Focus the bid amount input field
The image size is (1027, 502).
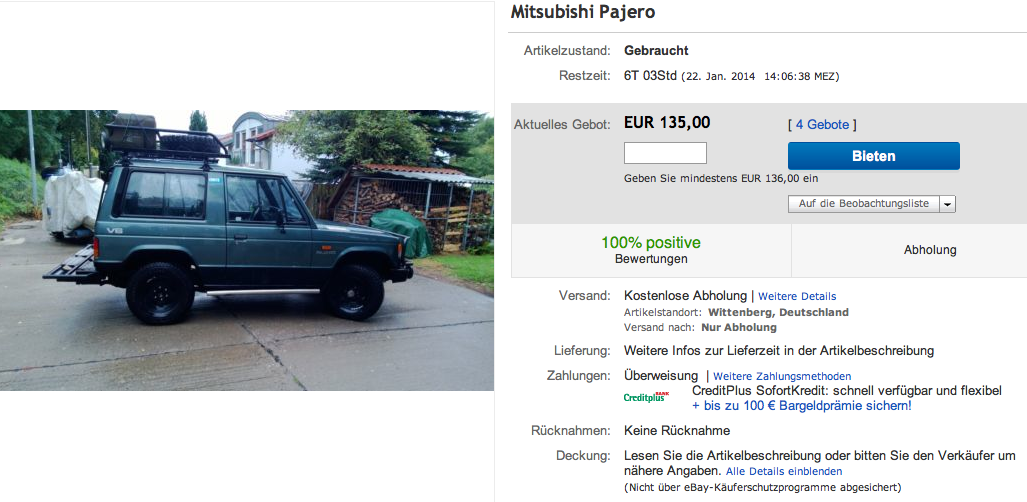tap(665, 153)
